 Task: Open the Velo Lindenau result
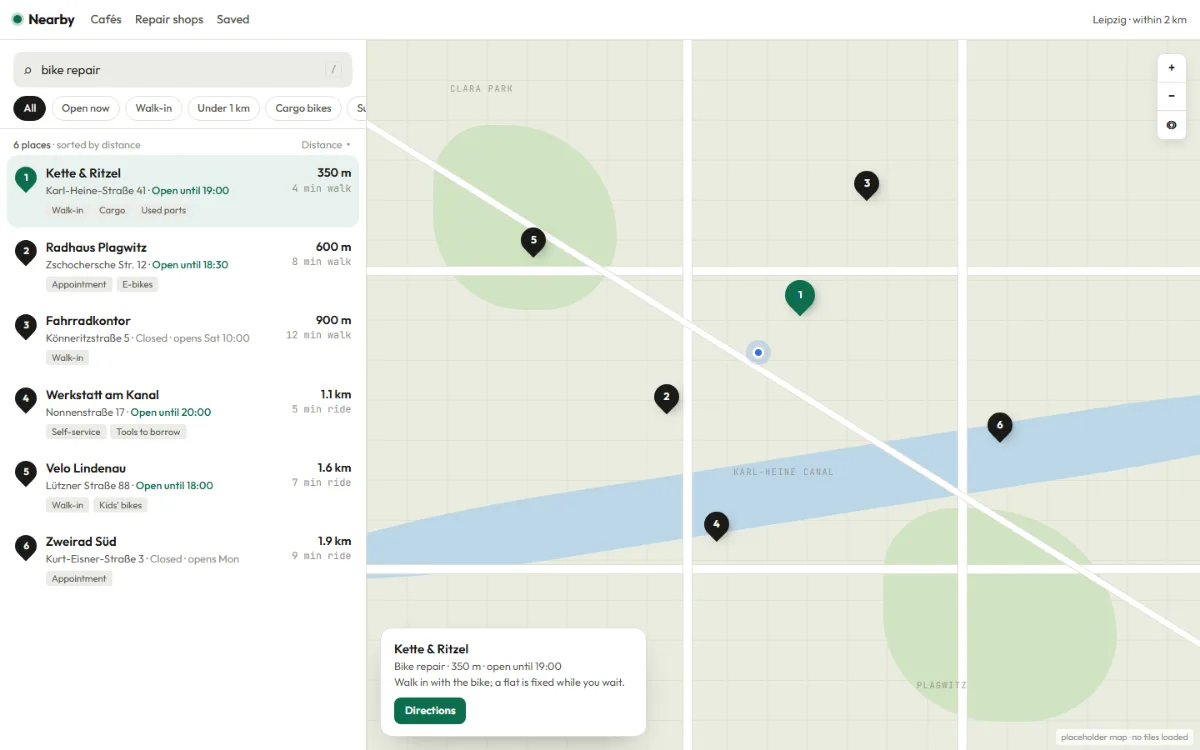182,485
